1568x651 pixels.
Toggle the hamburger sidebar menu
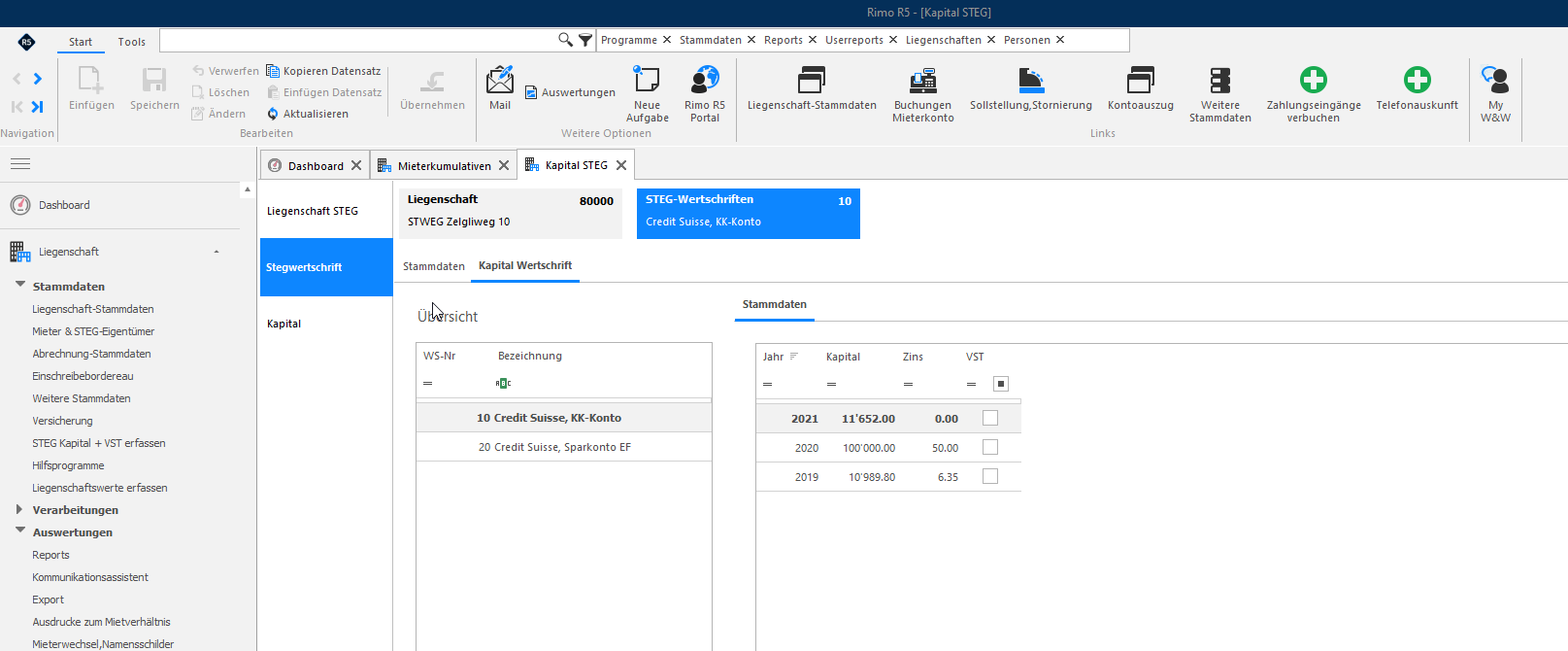[x=20, y=164]
